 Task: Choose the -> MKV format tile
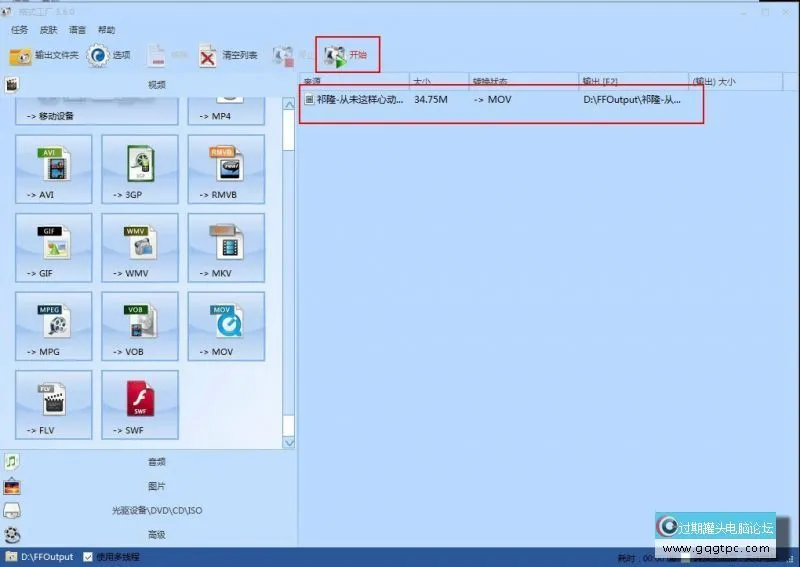[x=226, y=248]
